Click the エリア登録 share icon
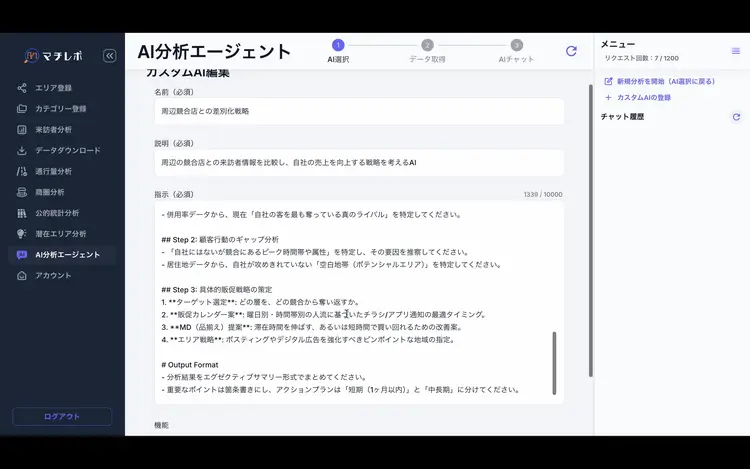The image size is (750, 469). pyautogui.click(x=22, y=88)
